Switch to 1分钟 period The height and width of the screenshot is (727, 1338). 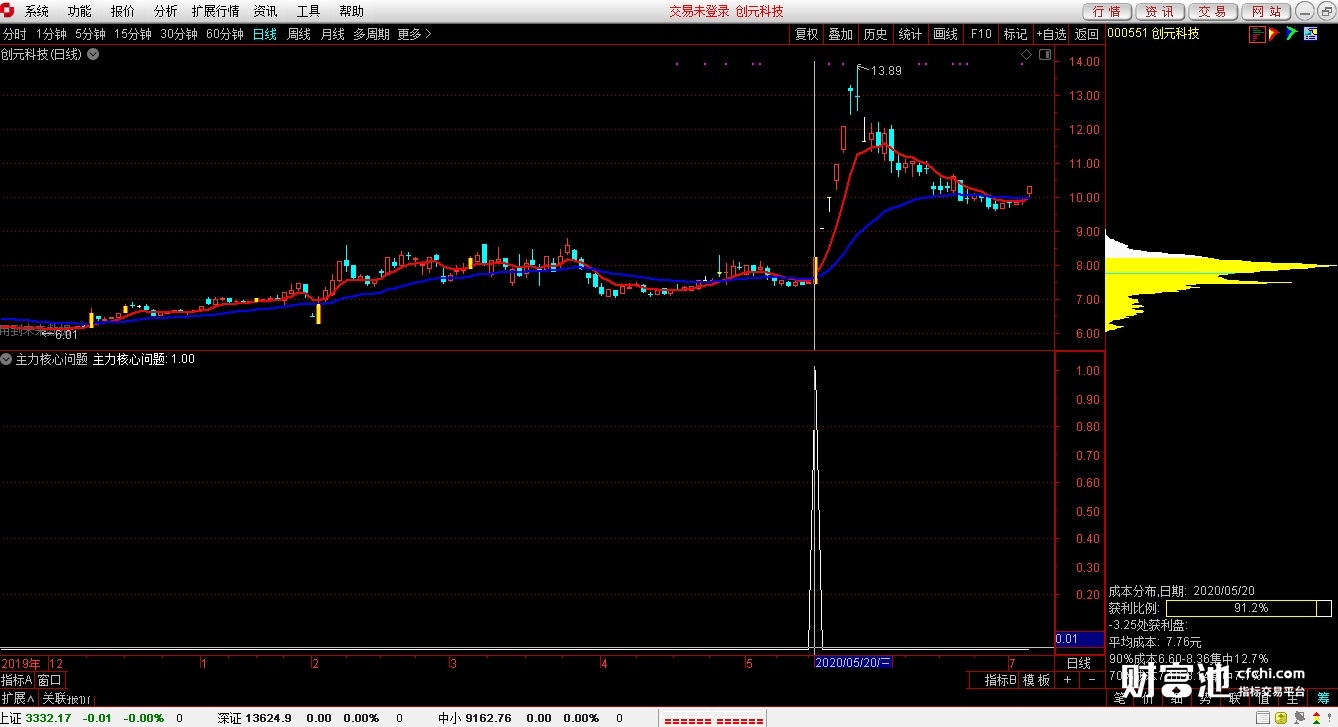pyautogui.click(x=51, y=34)
